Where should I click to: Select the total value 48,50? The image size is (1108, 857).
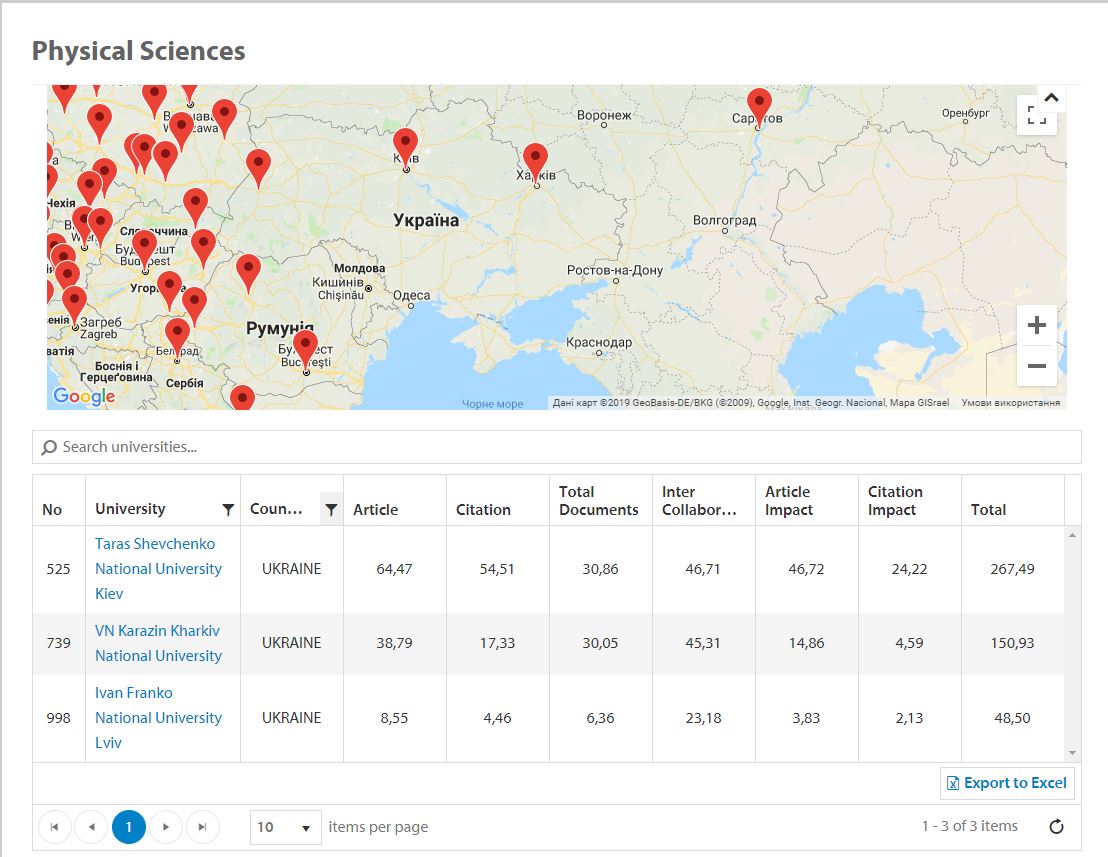[1012, 718]
